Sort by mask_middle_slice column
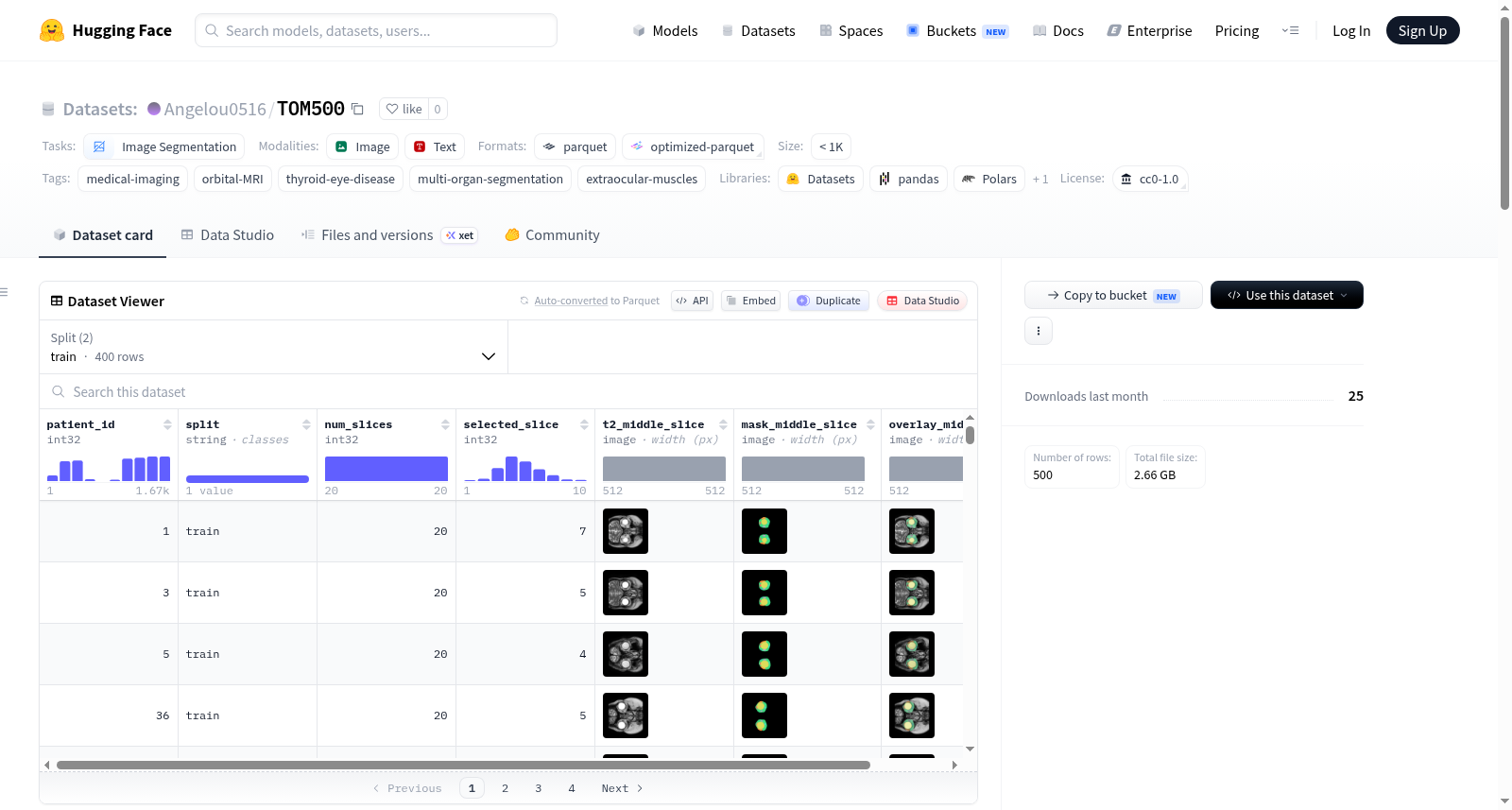Viewport: 1512px width, 810px height. (870, 424)
